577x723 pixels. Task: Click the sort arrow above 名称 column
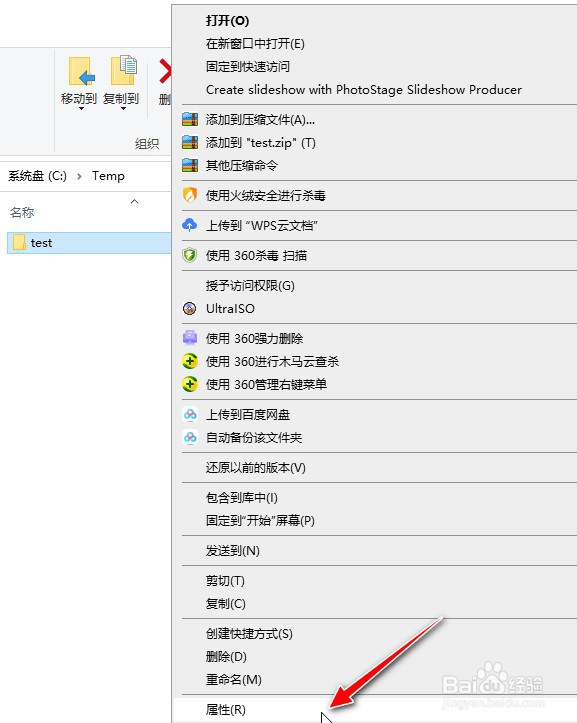[135, 201]
